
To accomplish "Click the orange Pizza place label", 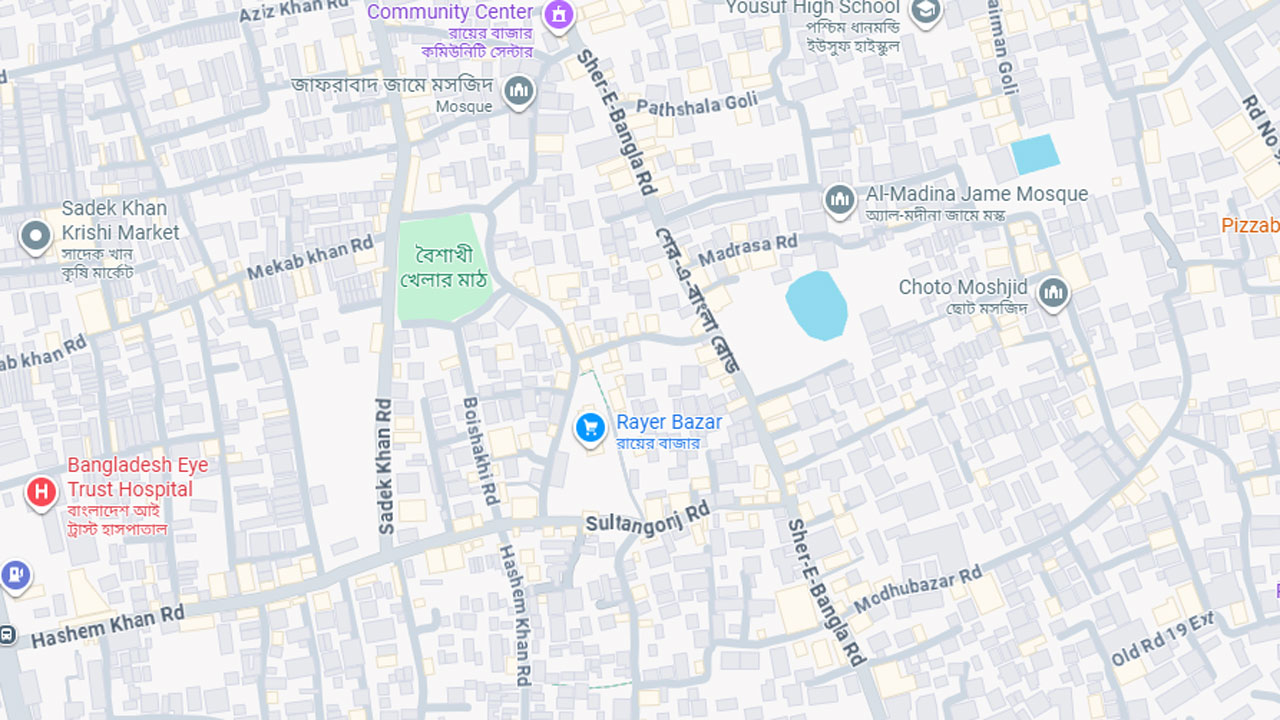I will (x=1250, y=226).
